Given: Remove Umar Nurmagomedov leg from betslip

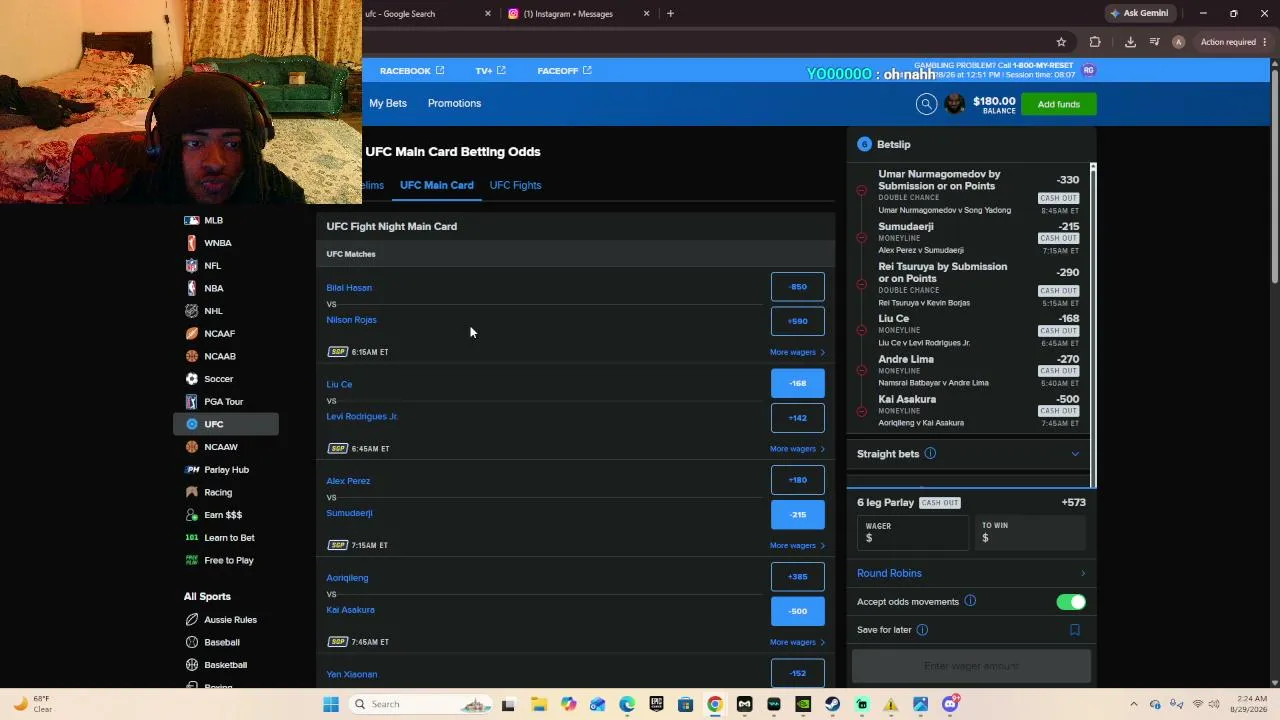Looking at the screenshot, I should 862,191.
